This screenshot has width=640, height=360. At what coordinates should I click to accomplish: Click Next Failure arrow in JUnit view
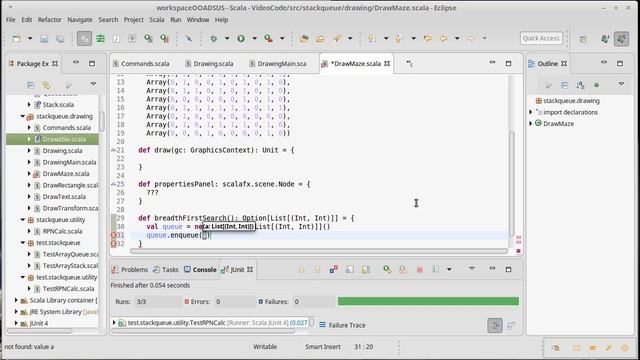(x=302, y=269)
